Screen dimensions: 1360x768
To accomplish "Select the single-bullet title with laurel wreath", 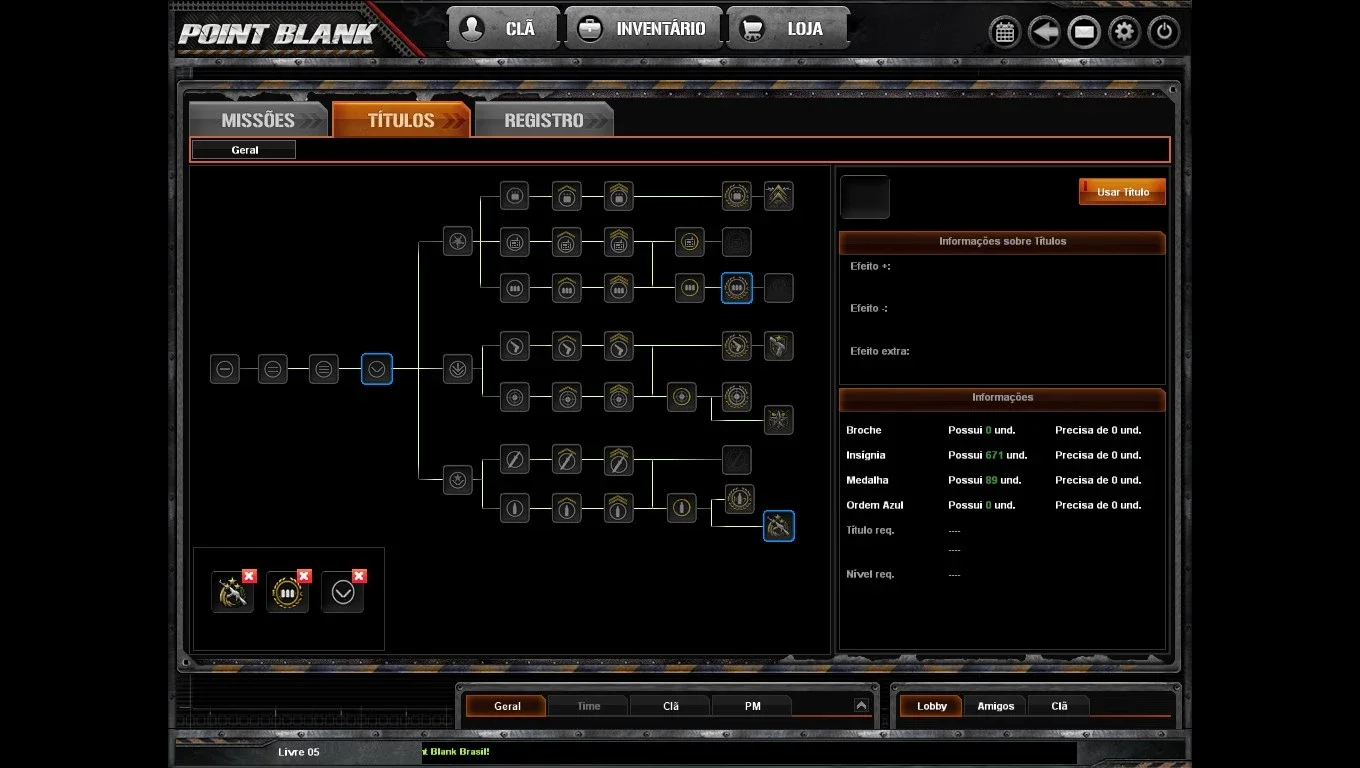I will (740, 499).
